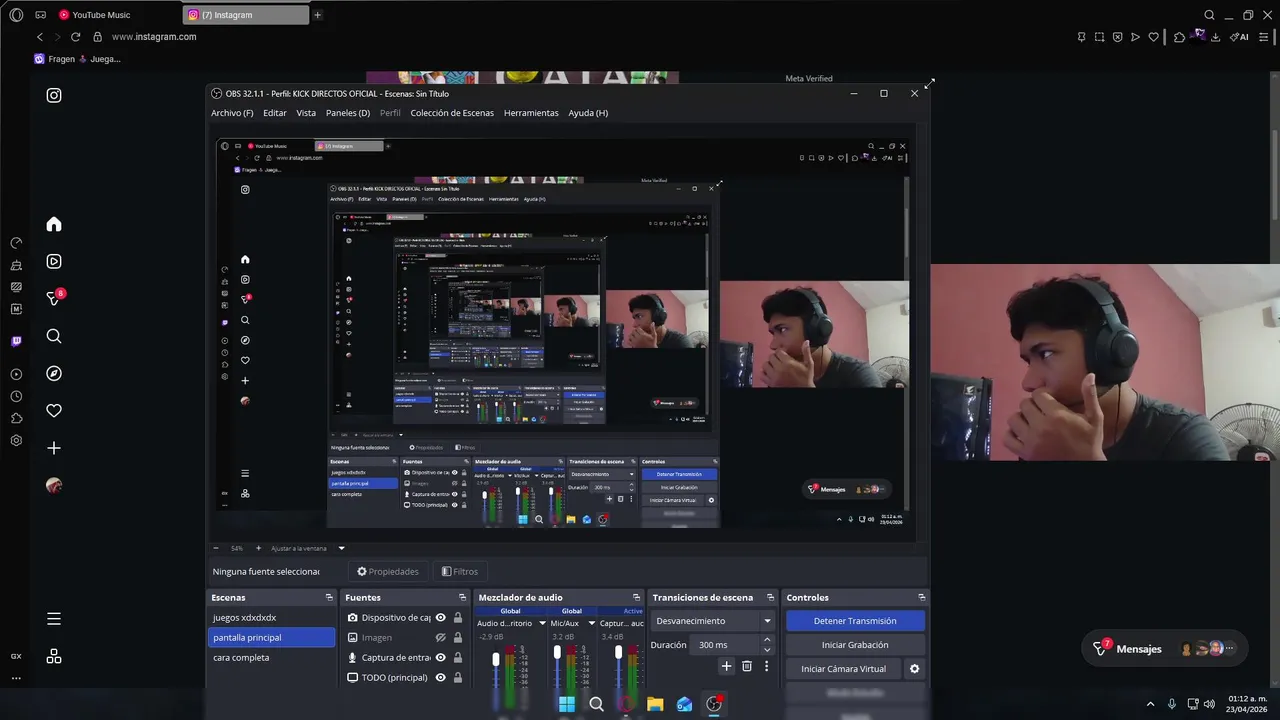The image size is (1280, 720).
Task: Open Instagram search magnifier in sidebar
Action: click(54, 336)
